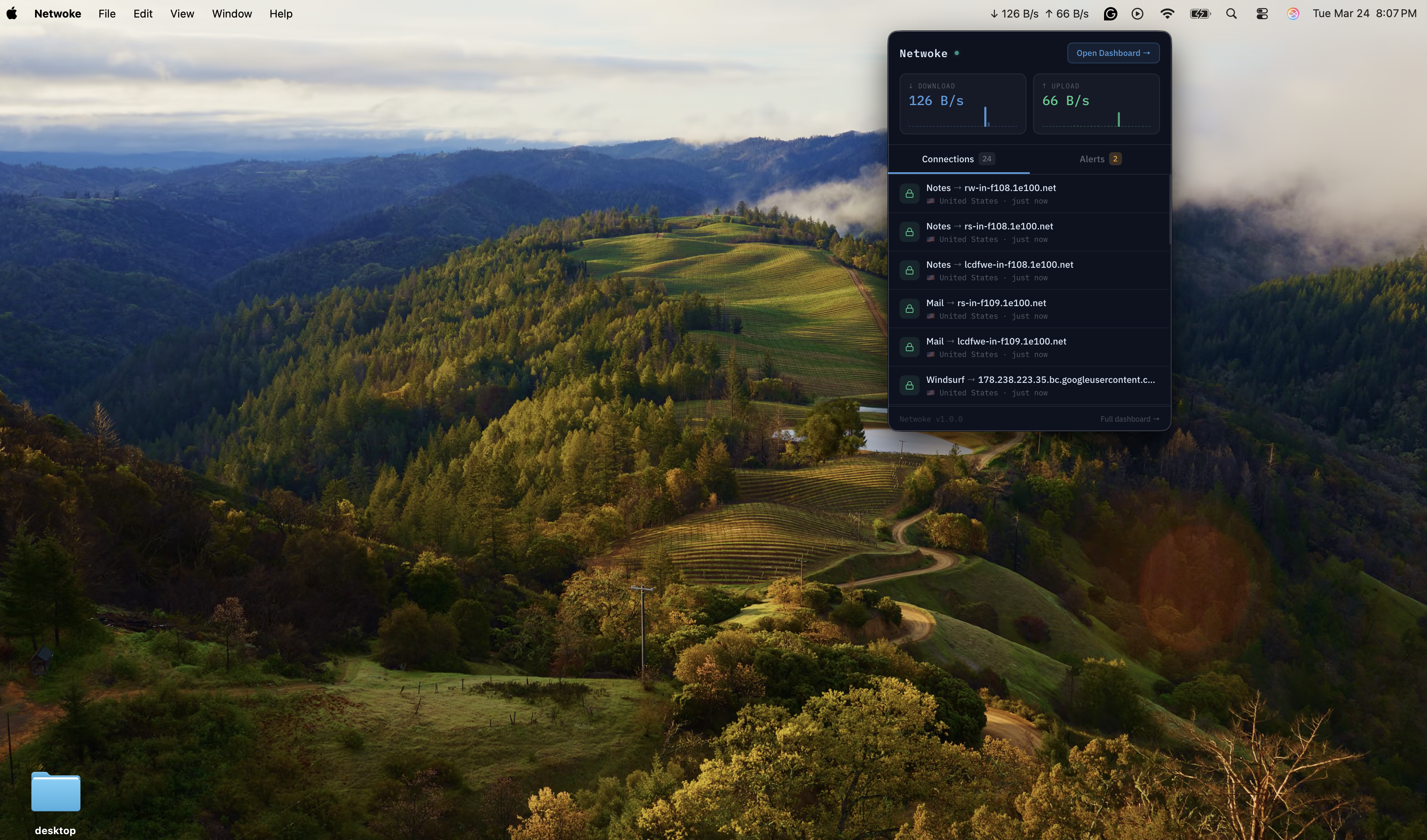
Task: Click the Download speed graph card
Action: point(962,104)
